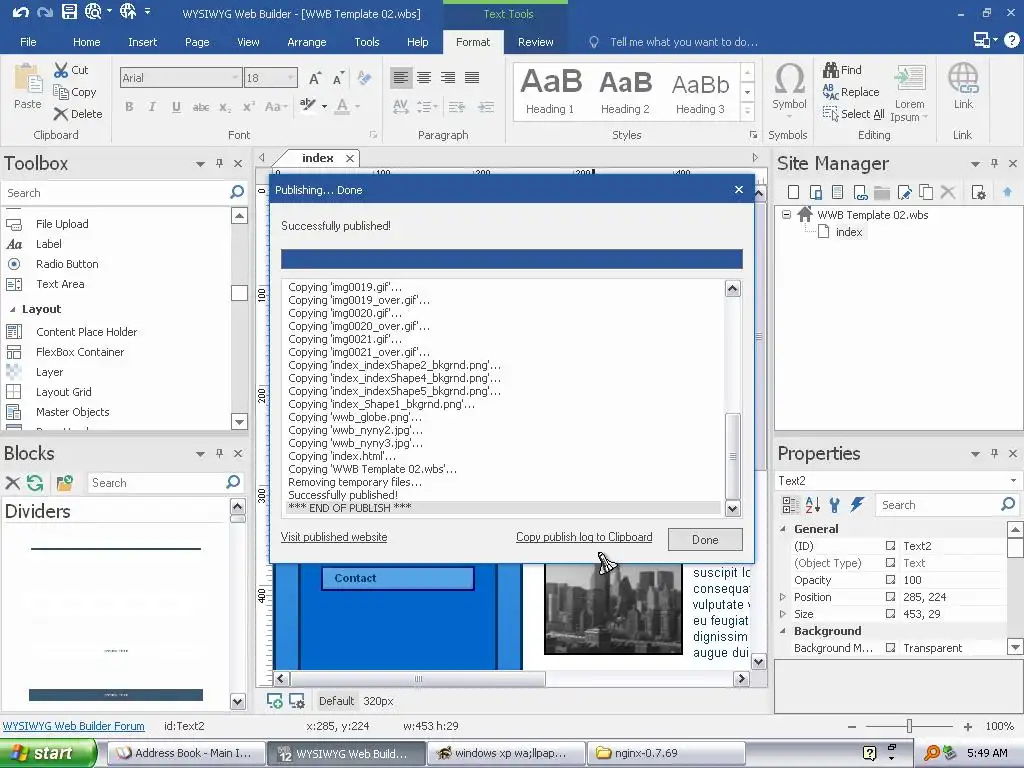Apply the Heading 1 style
Image resolution: width=1024 pixels, height=768 pixels.
click(x=551, y=91)
